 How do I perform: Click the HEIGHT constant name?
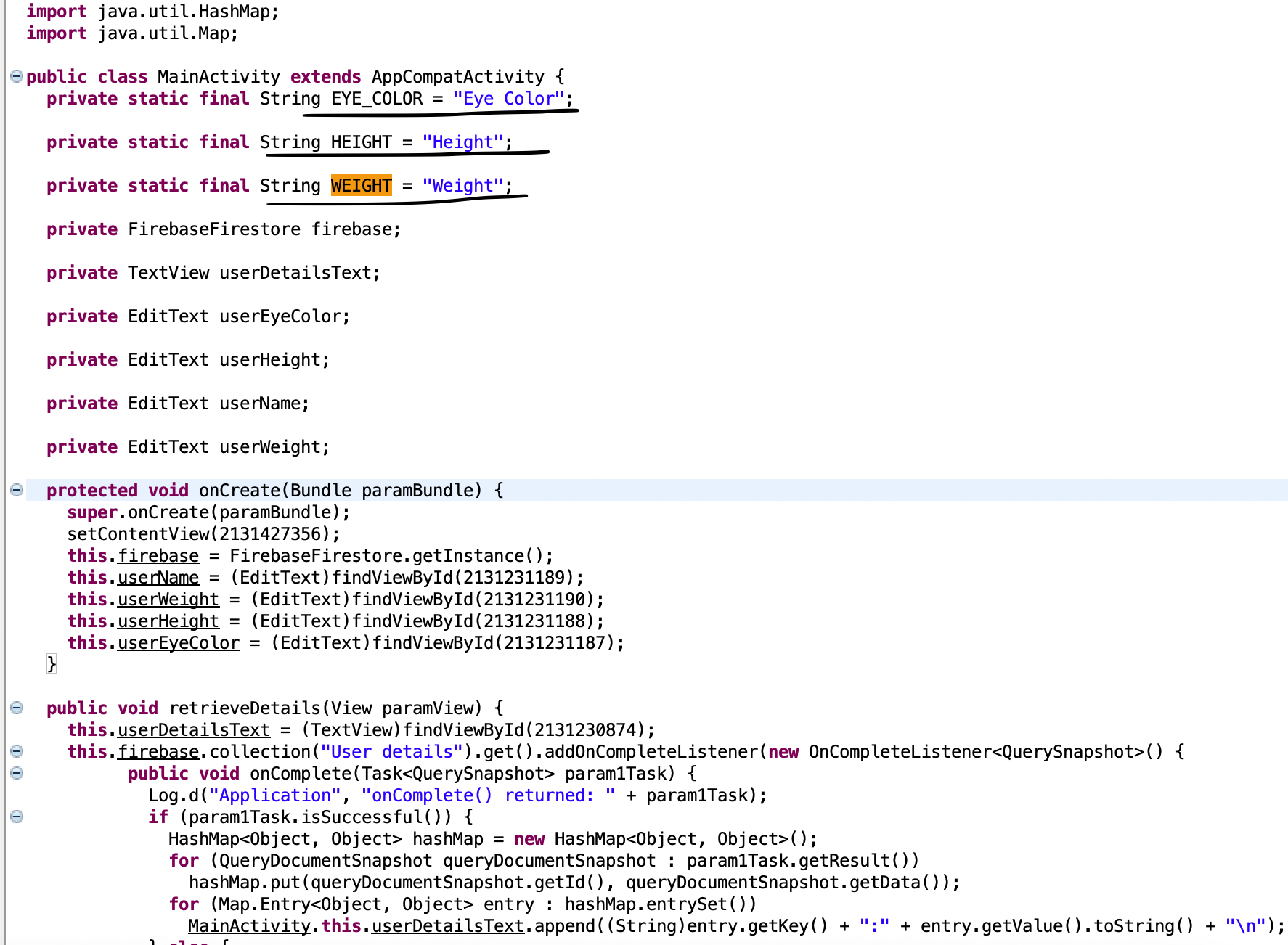(361, 142)
